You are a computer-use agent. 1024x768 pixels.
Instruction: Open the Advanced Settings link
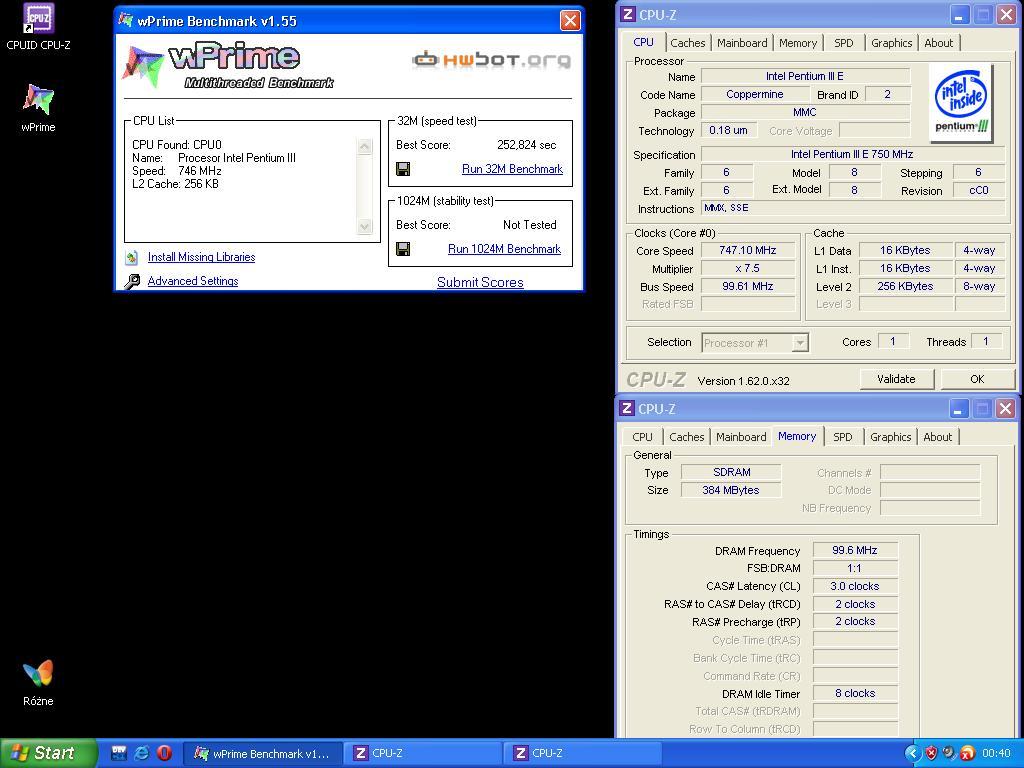pos(193,281)
